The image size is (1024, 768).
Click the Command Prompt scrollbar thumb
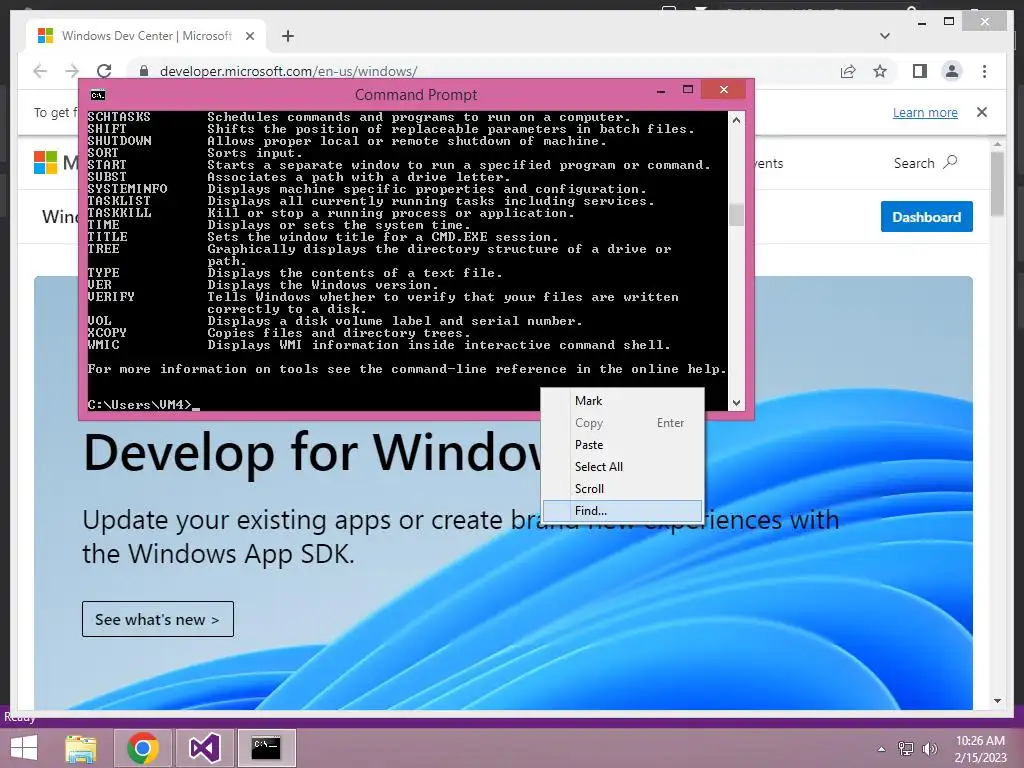pyautogui.click(x=736, y=215)
